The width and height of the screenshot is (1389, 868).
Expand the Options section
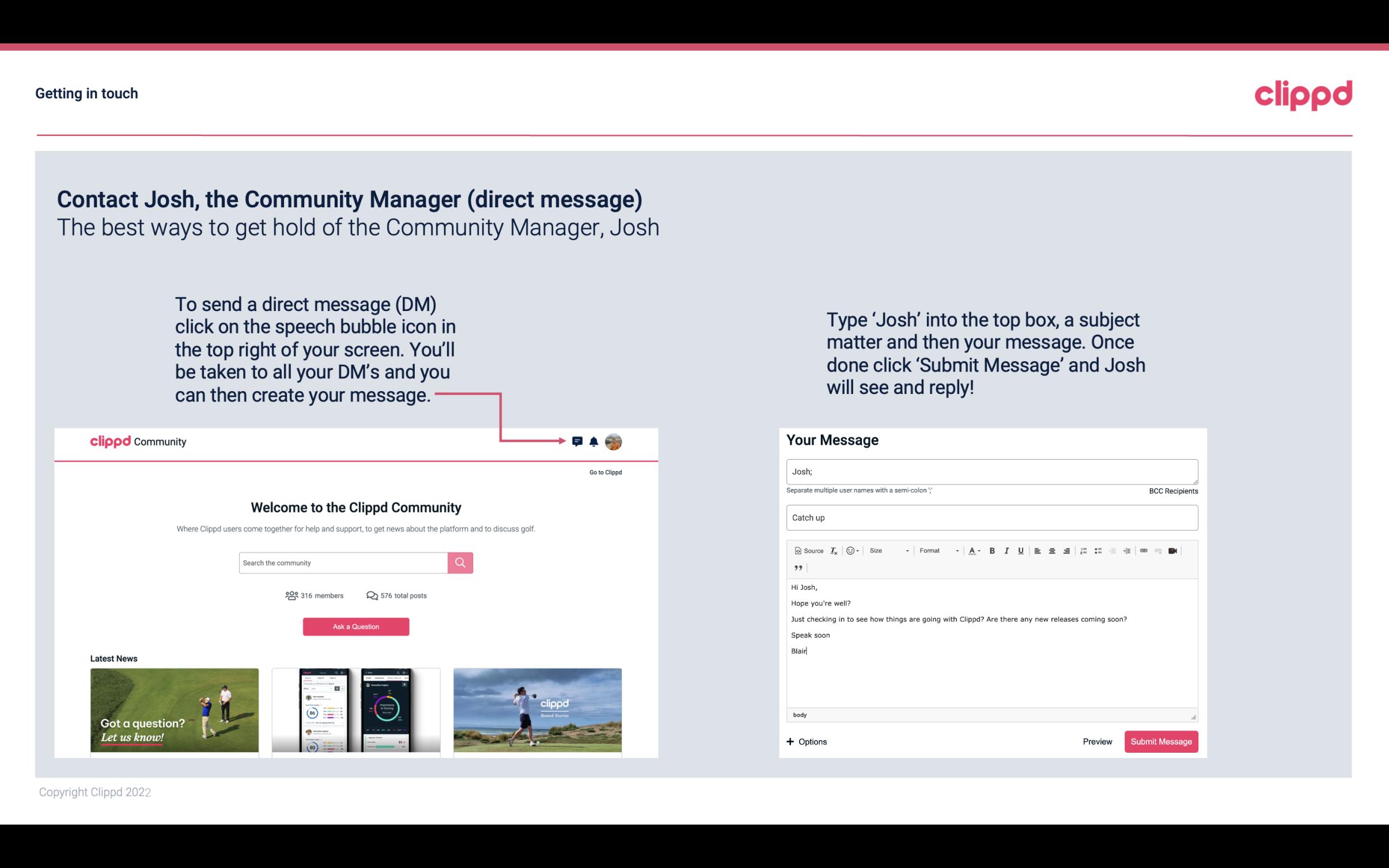[x=807, y=742]
